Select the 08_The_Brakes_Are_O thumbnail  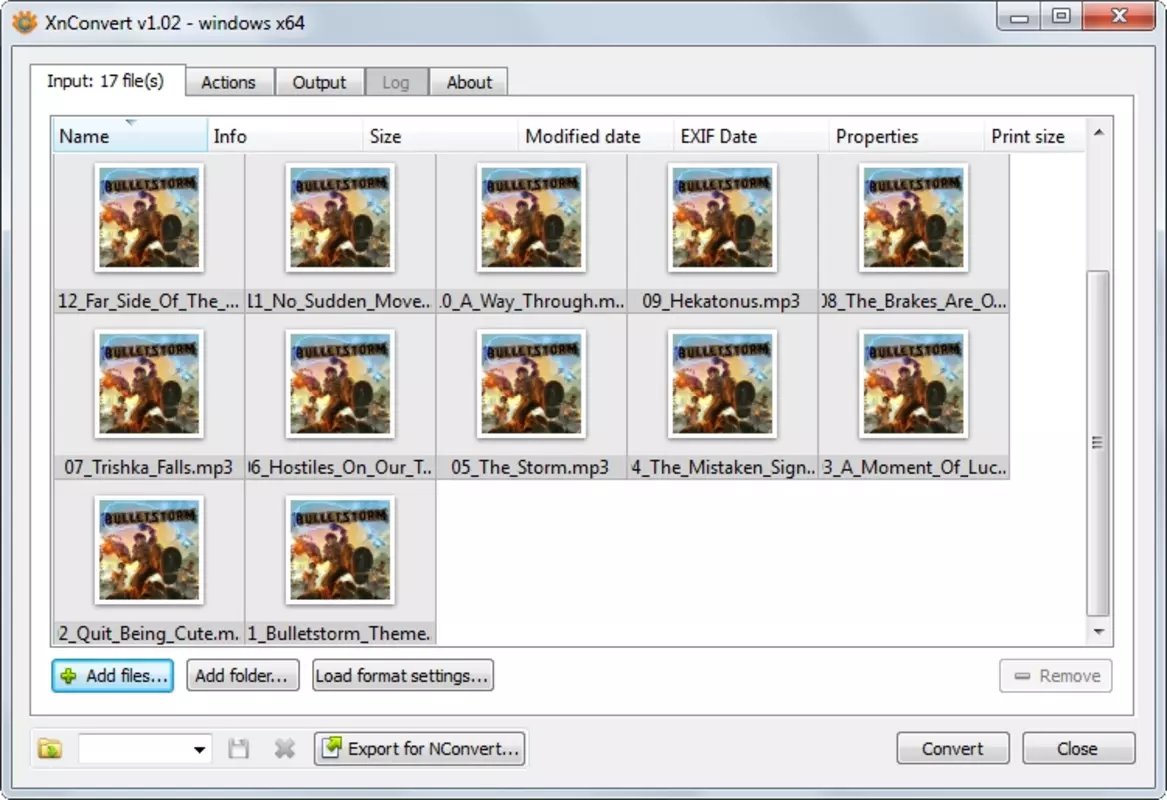pyautogui.click(x=914, y=218)
